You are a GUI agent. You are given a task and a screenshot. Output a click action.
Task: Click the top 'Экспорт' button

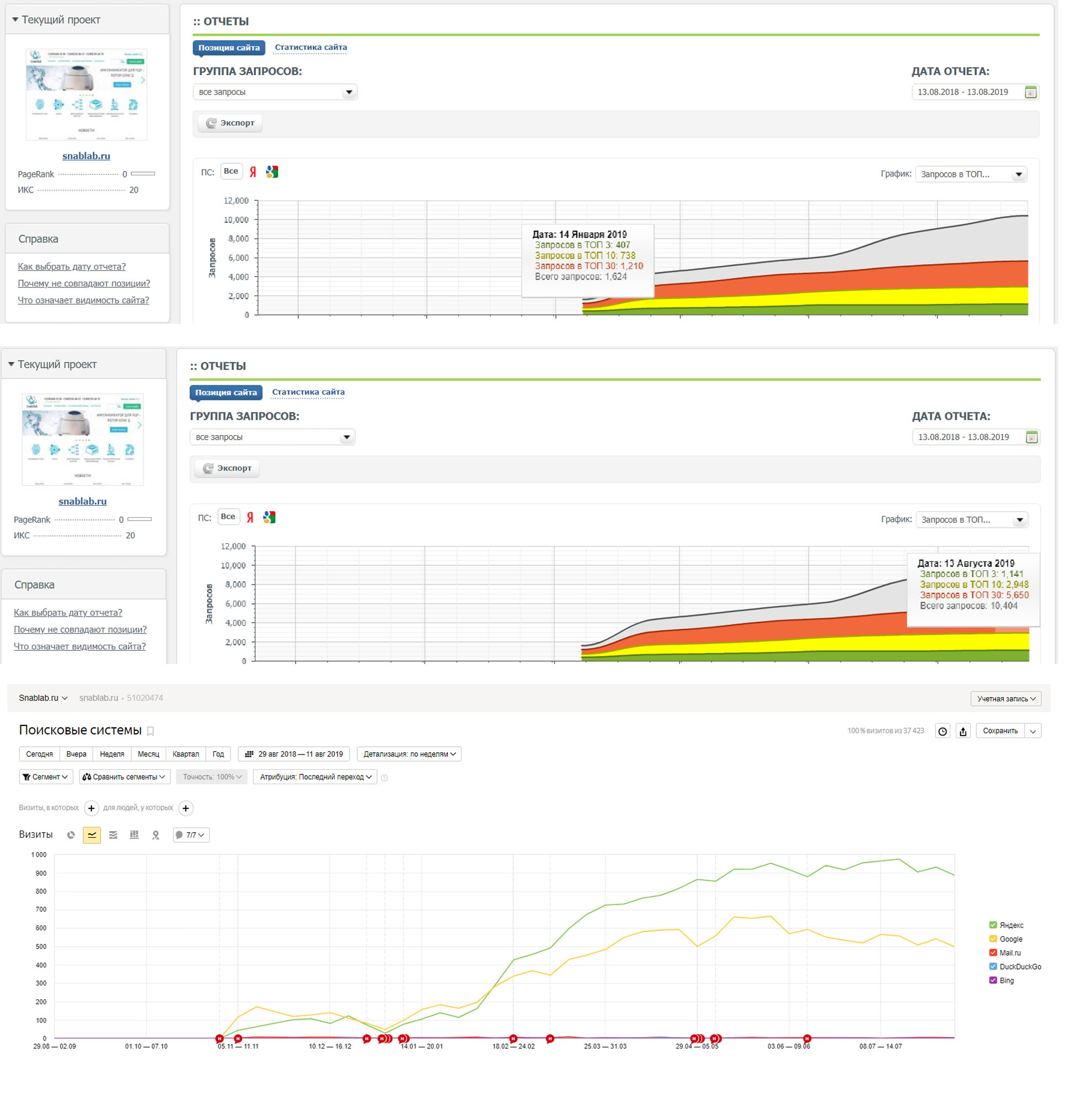pyautogui.click(x=231, y=124)
